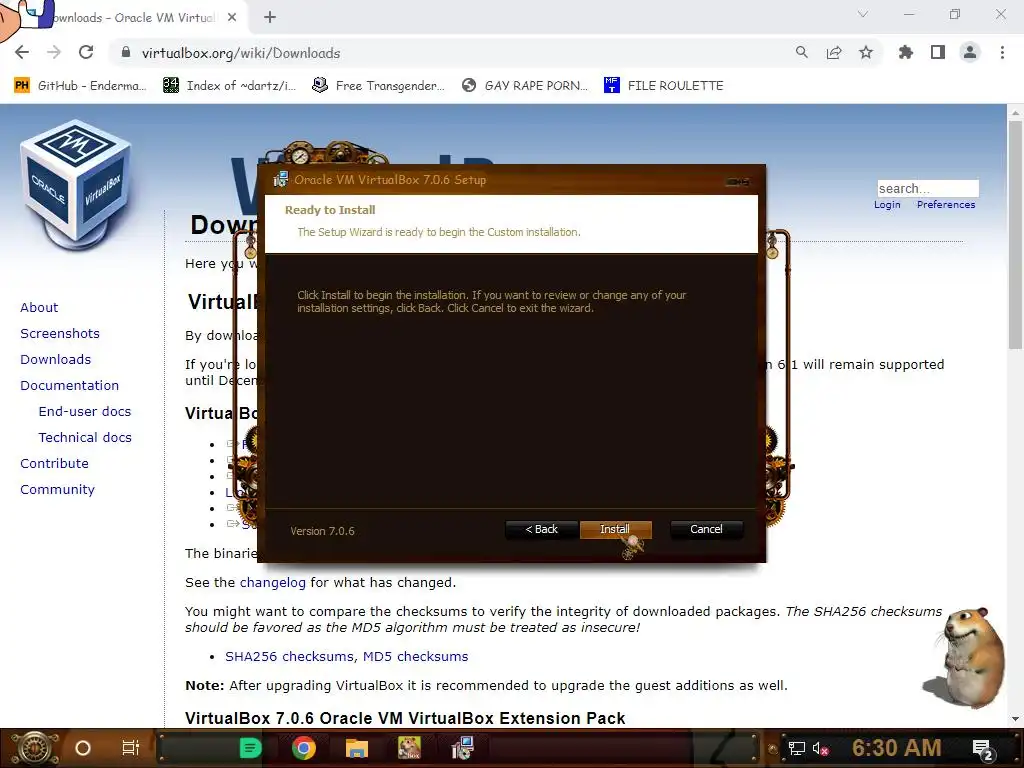Open Task View on the taskbar
Image resolution: width=1024 pixels, height=768 pixels.
[x=131, y=748]
